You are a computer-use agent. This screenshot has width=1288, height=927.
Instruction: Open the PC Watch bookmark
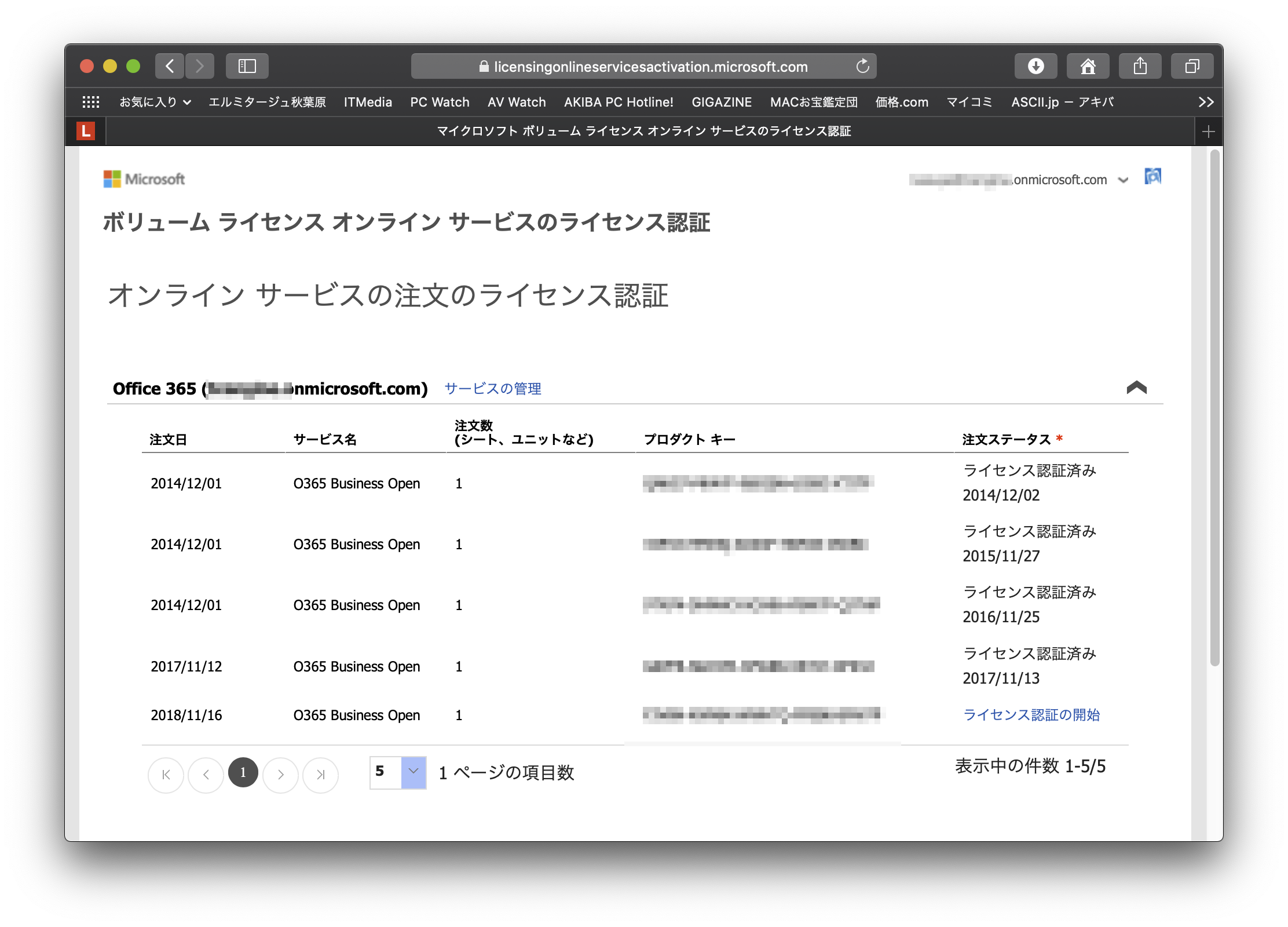440,102
